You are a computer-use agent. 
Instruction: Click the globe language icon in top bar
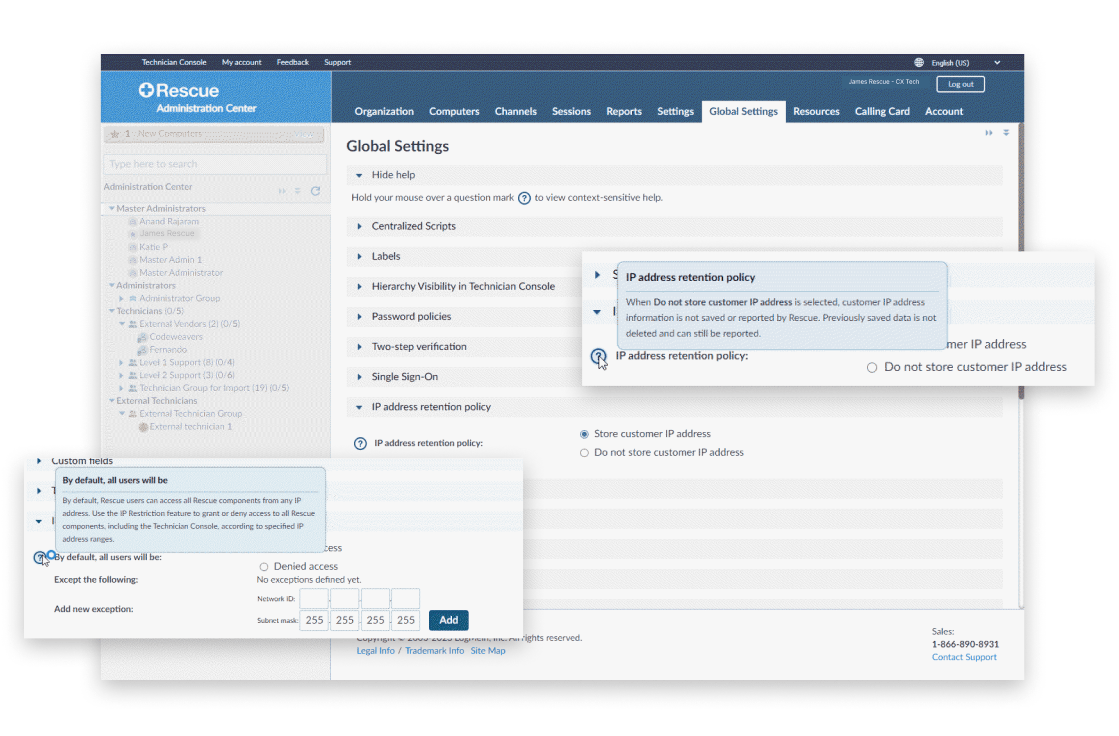pyautogui.click(x=919, y=62)
